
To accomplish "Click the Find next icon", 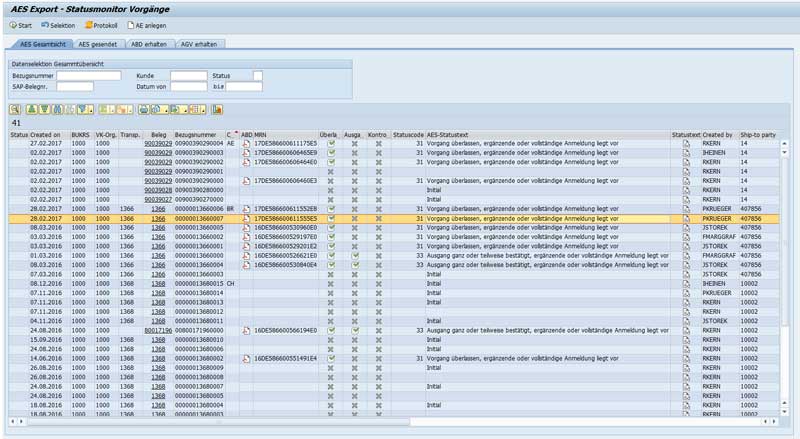I will [x=70, y=110].
